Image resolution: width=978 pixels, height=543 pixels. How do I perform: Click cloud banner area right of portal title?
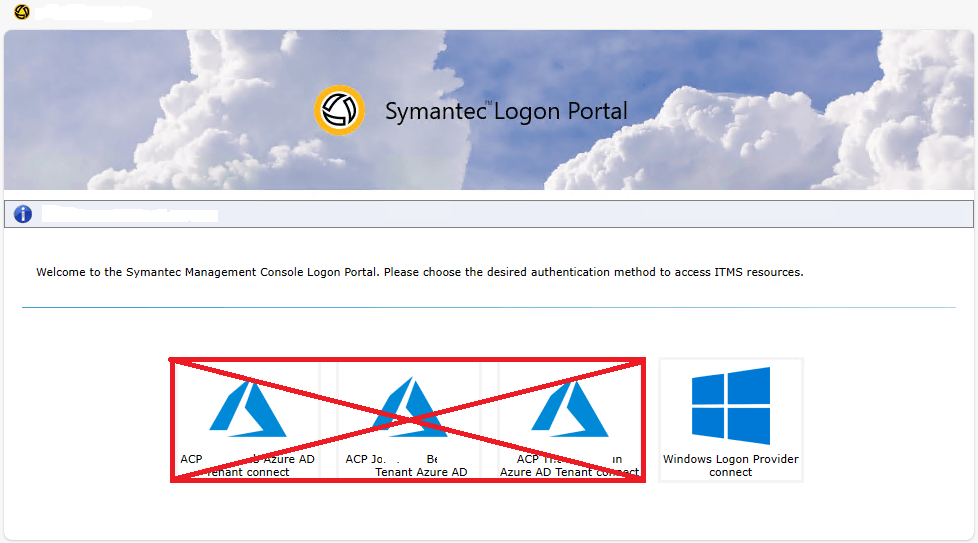click(800, 110)
